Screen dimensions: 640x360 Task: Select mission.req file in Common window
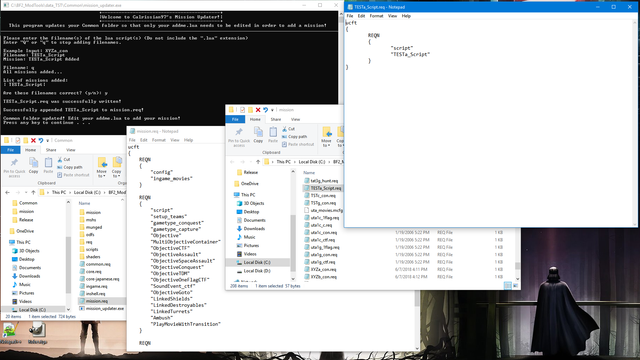(x=97, y=301)
